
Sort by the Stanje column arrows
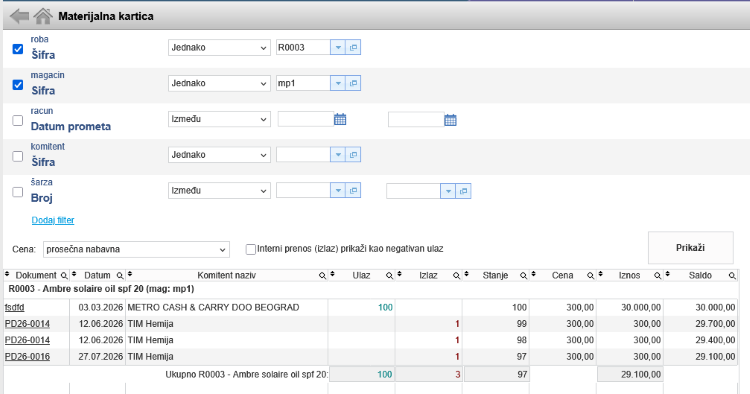466,274
